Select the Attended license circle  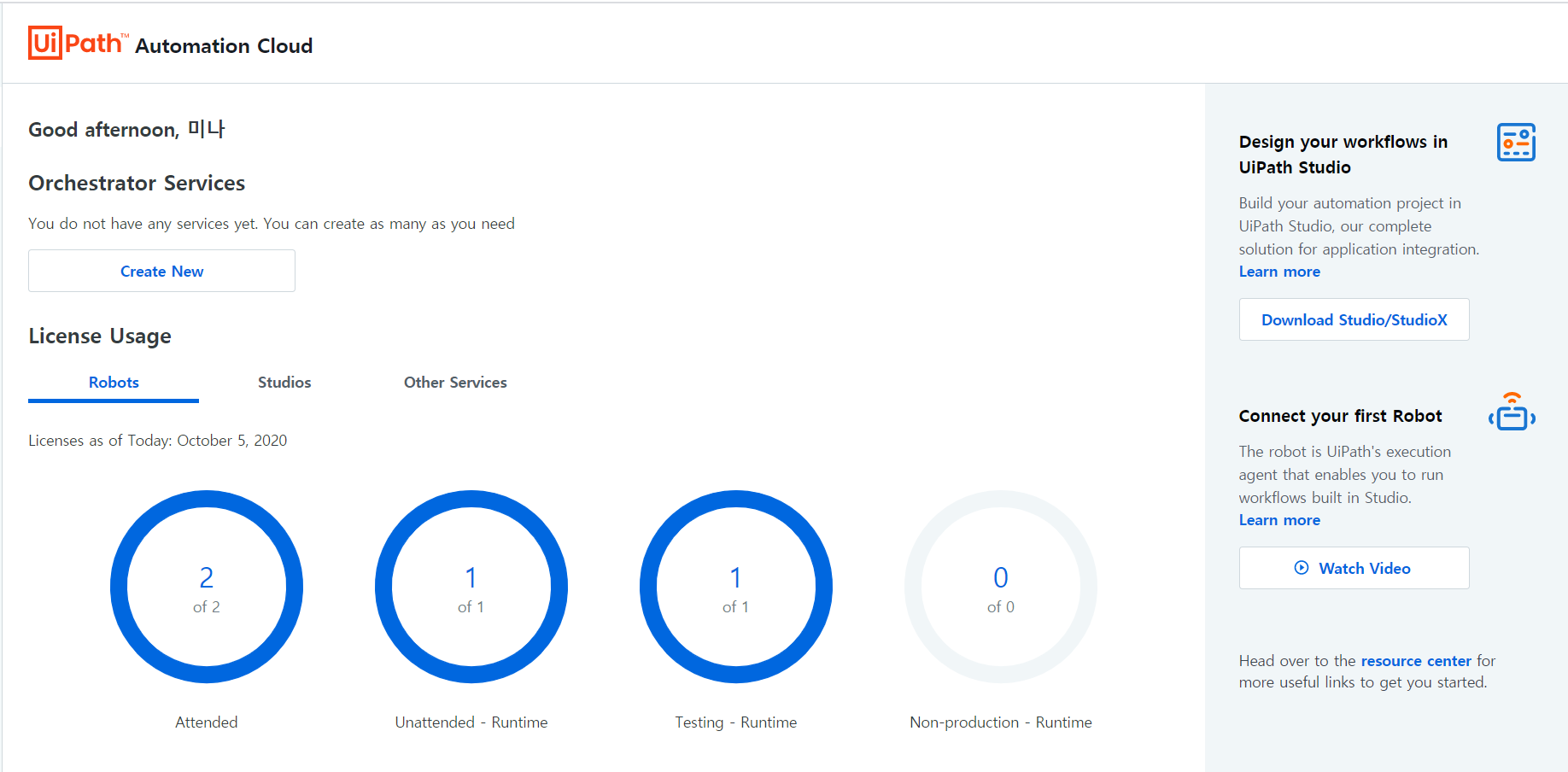(206, 586)
